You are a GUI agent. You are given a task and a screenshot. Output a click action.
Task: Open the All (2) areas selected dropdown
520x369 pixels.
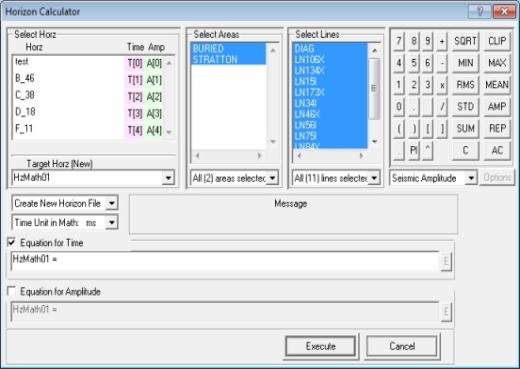click(x=272, y=178)
